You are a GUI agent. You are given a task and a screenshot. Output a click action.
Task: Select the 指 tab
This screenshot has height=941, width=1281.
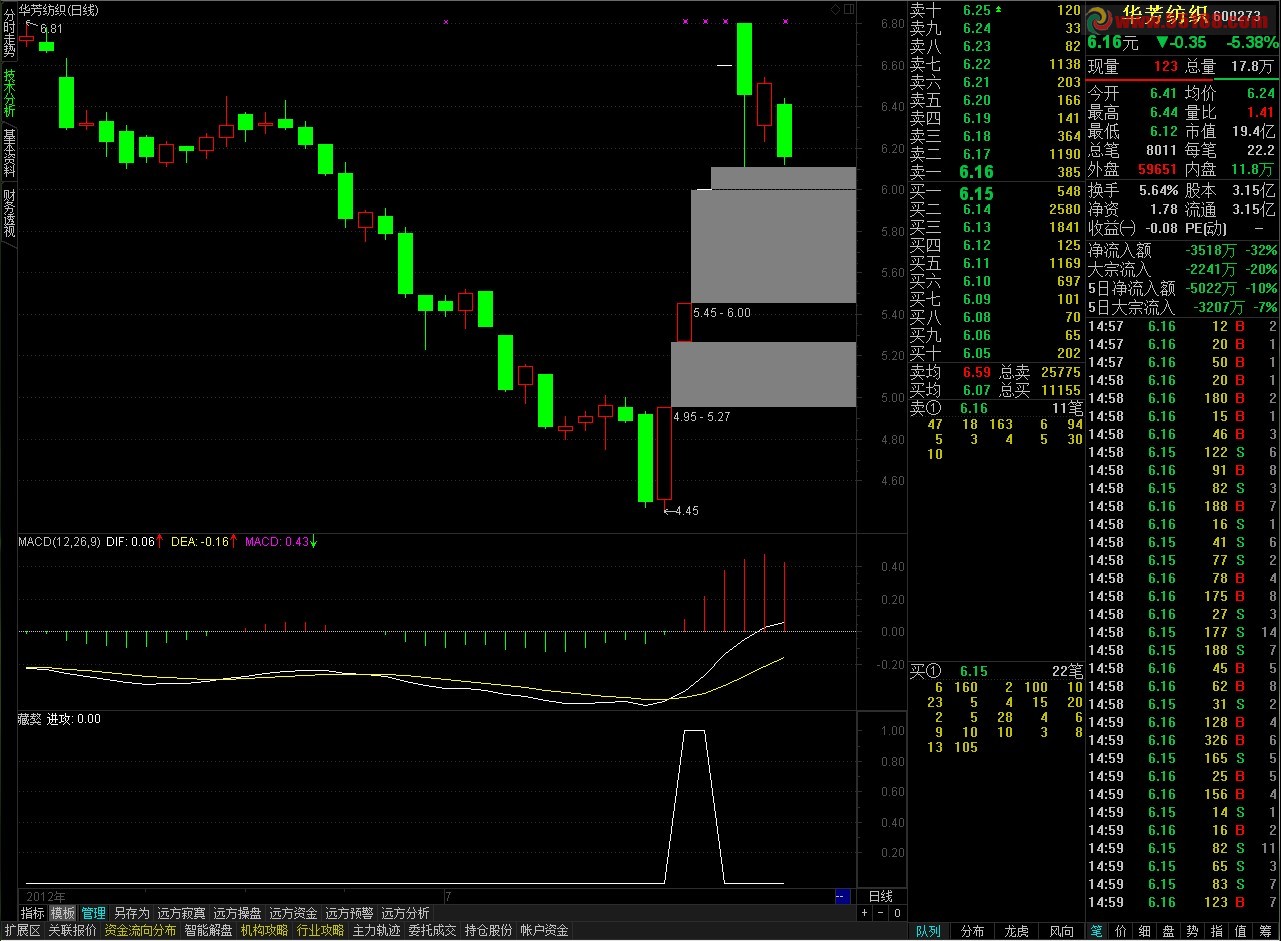click(1217, 931)
